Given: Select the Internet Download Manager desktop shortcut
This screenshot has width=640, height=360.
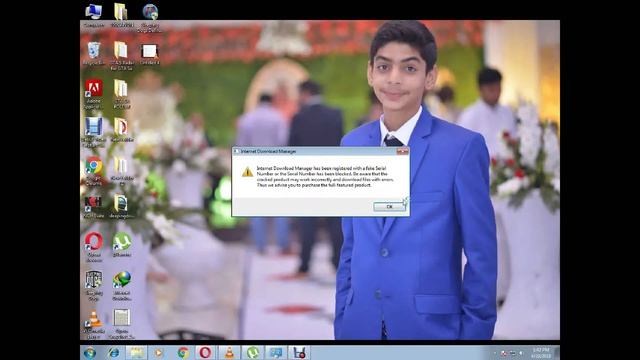Looking at the screenshot, I should coord(122,286).
